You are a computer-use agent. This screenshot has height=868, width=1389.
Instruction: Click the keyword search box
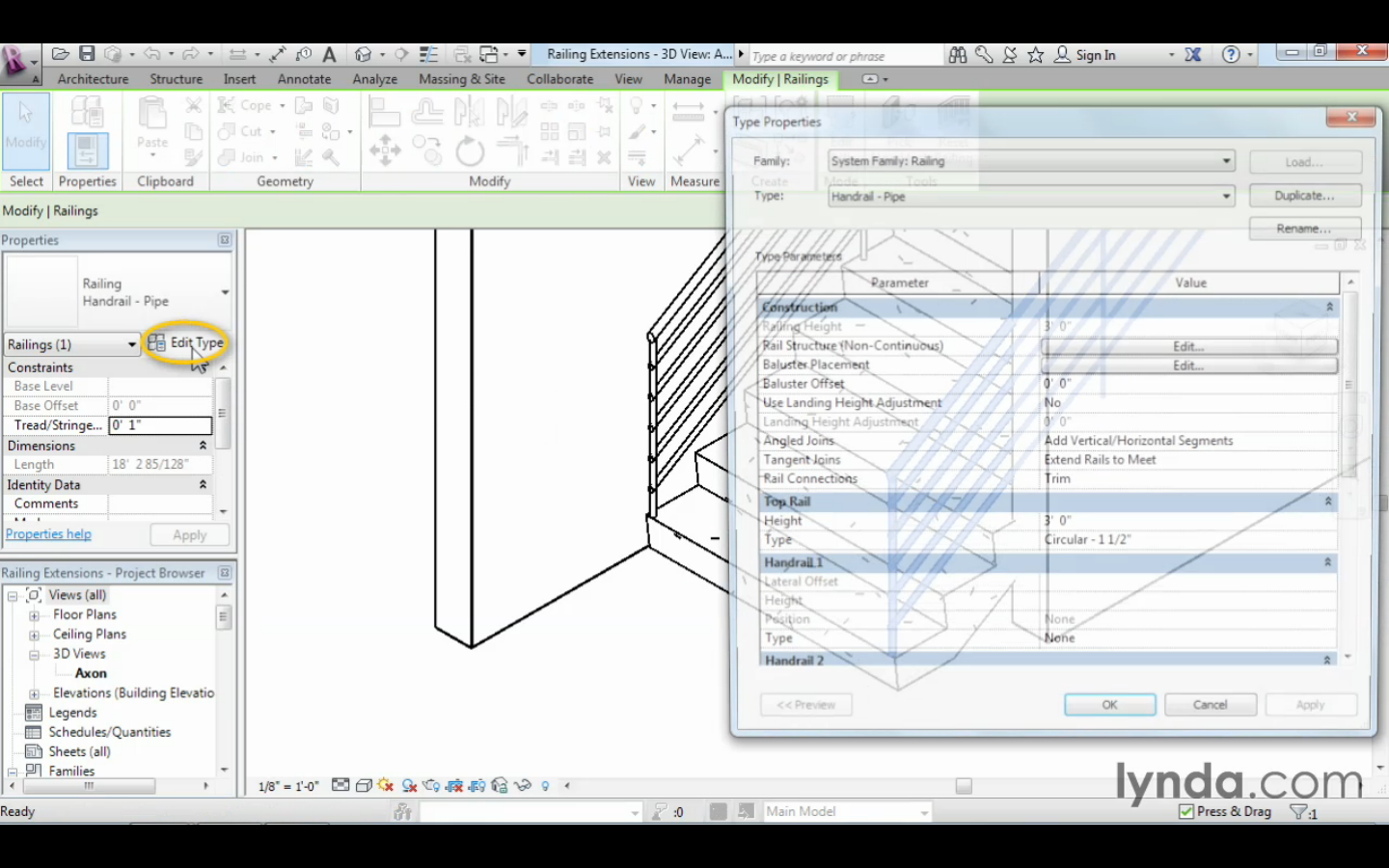click(844, 56)
